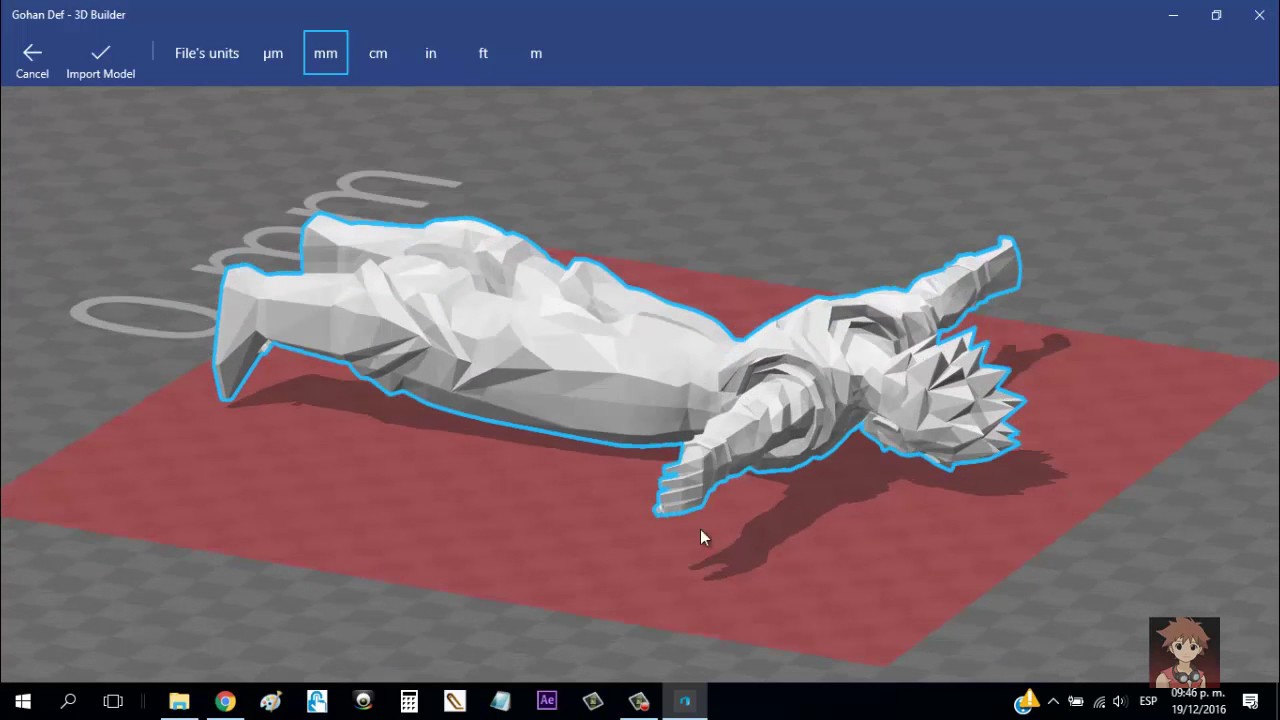Open taskbar search

[68, 701]
